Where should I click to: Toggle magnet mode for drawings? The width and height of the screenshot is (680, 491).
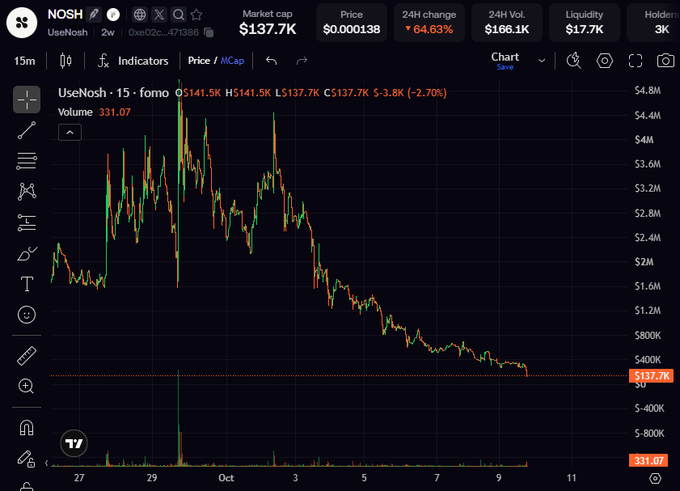pos(26,428)
